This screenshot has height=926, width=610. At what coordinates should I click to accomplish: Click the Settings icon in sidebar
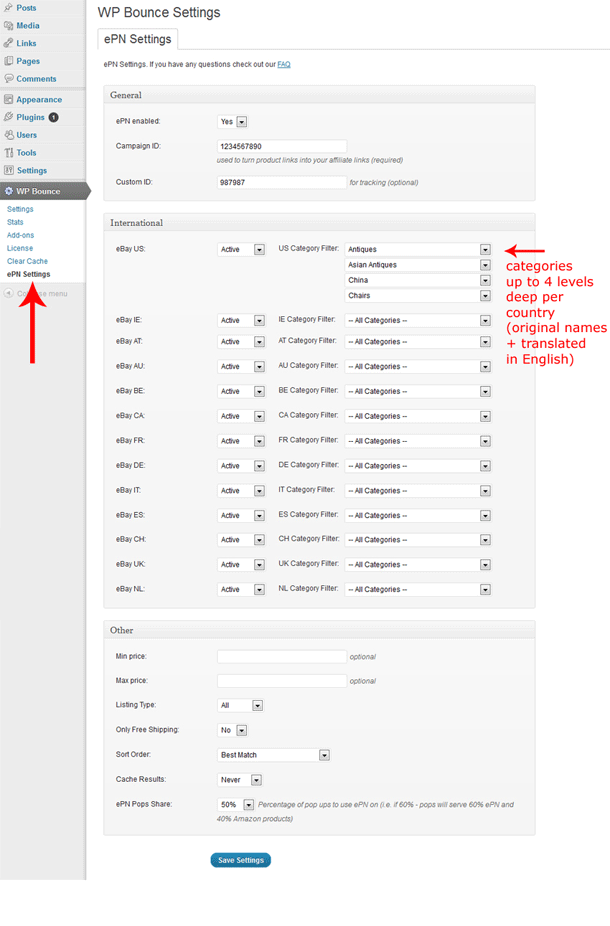click(8, 170)
